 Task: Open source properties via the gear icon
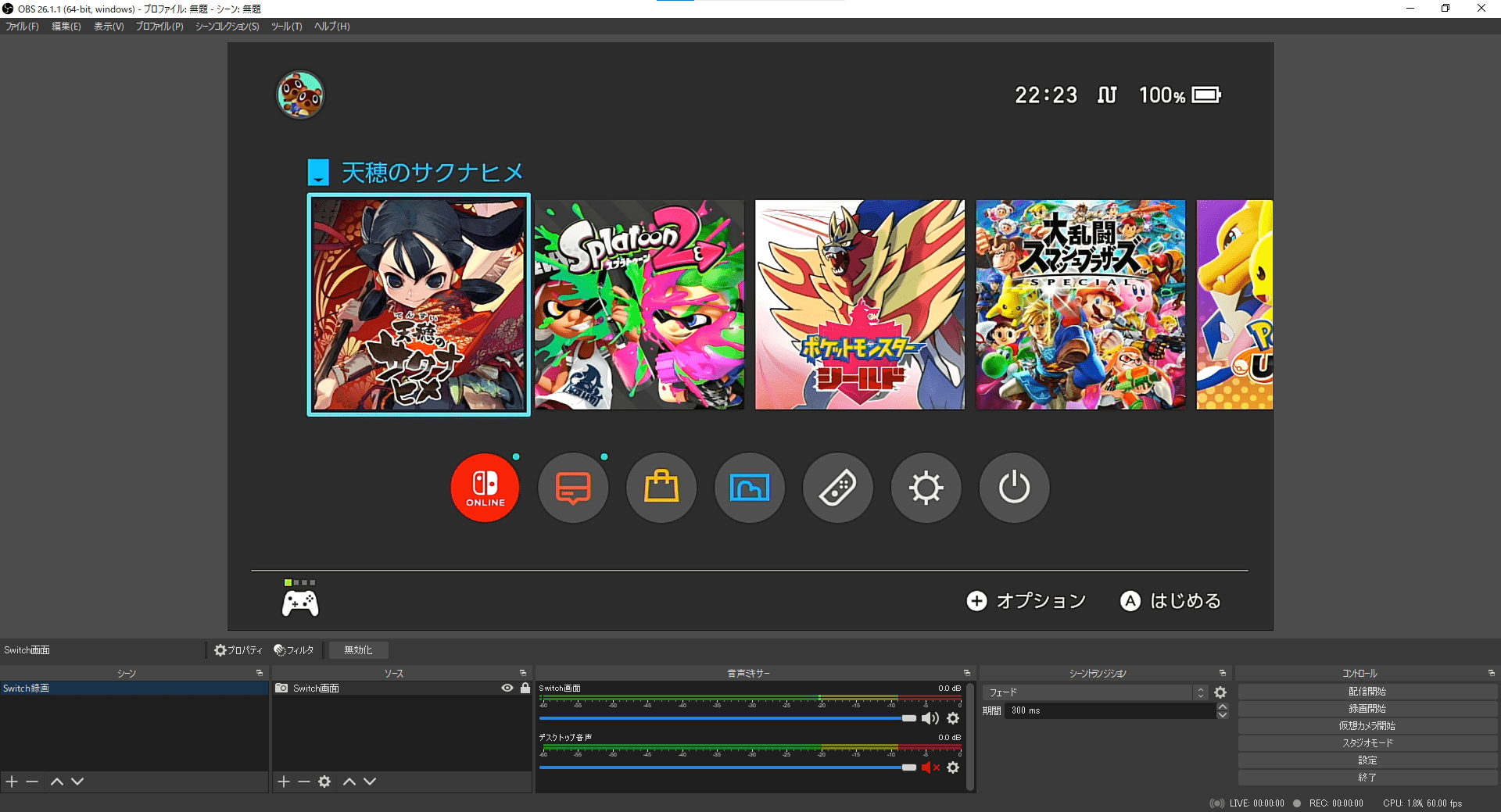[x=324, y=781]
